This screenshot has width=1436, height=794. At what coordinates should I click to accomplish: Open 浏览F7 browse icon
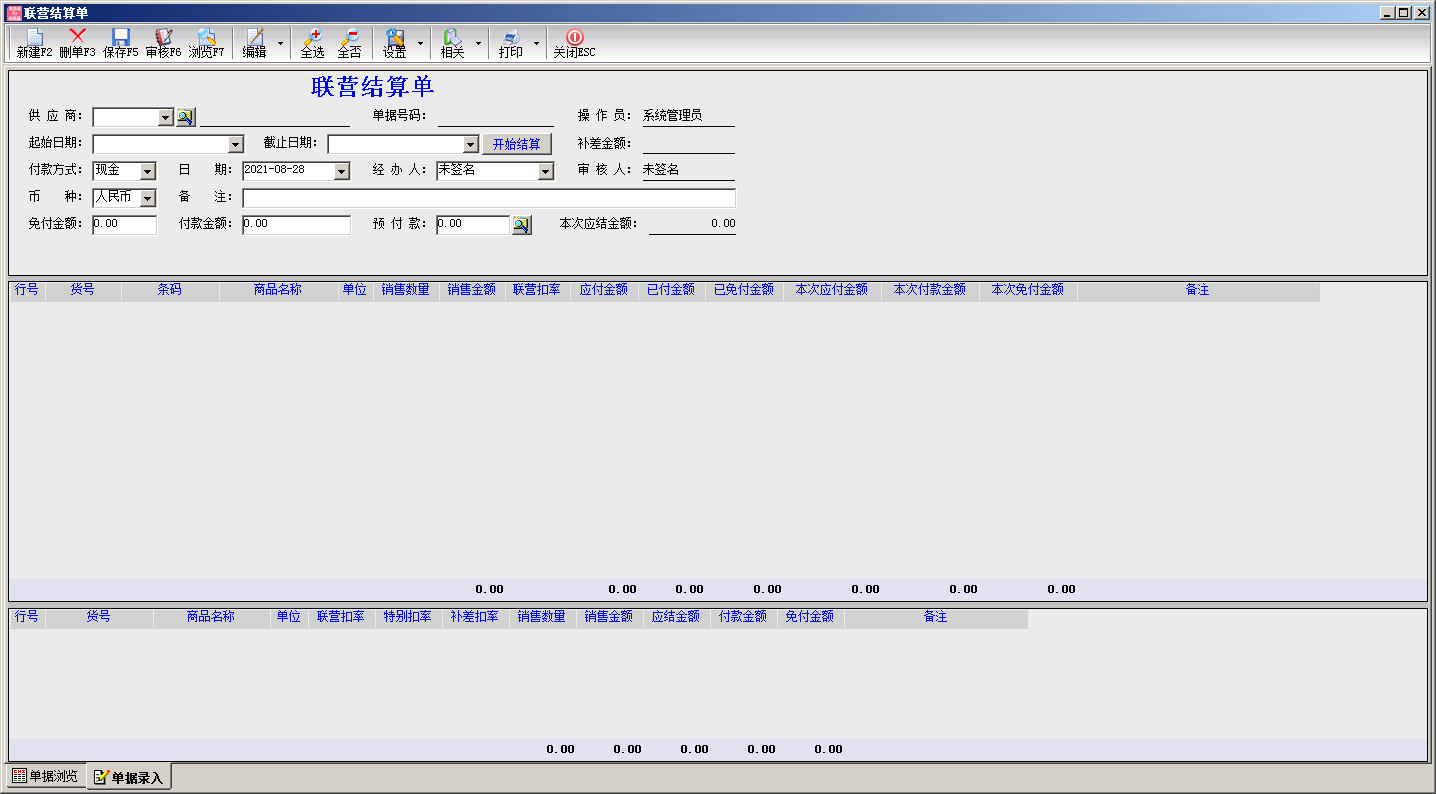206,43
